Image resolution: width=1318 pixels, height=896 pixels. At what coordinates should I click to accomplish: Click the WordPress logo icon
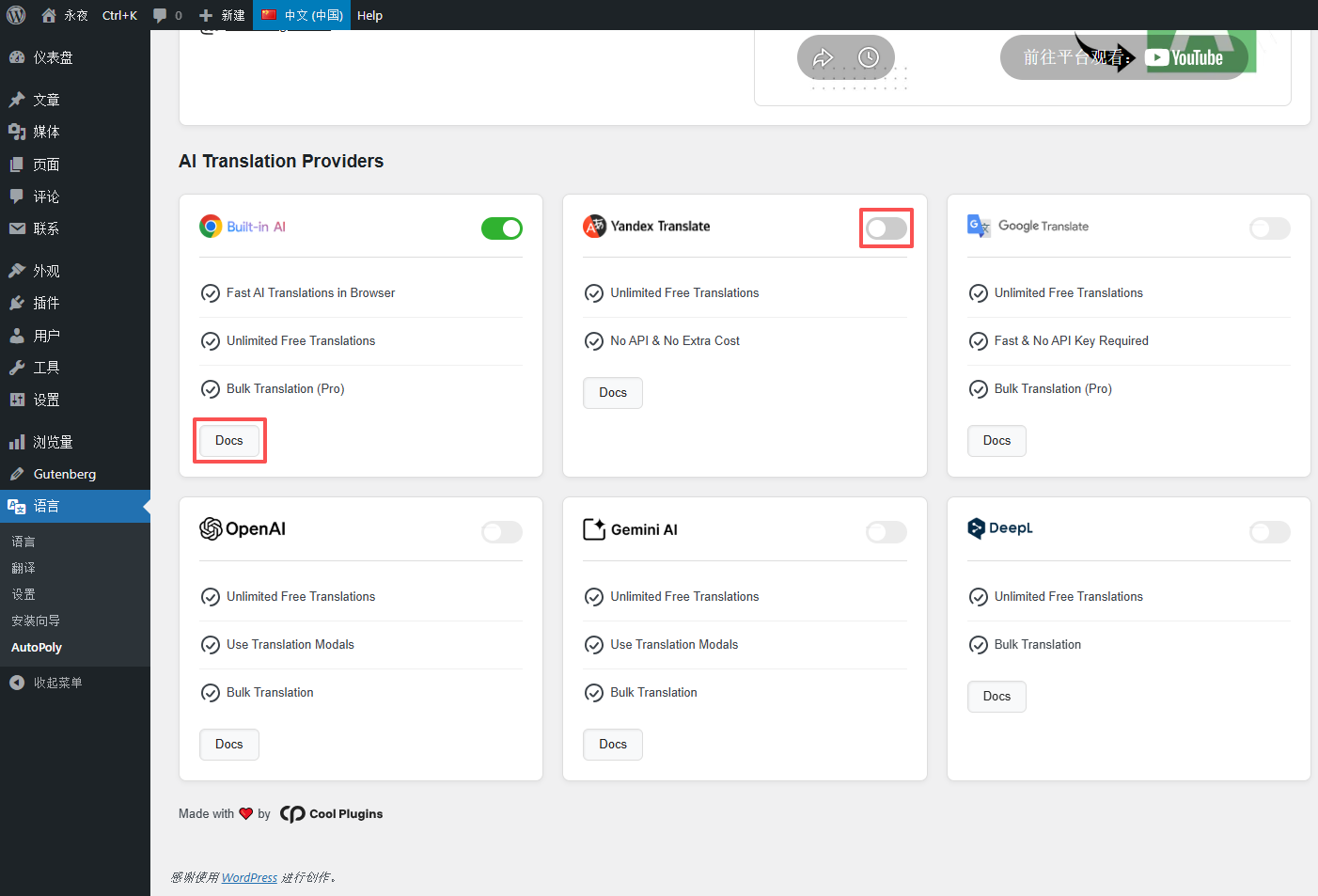(x=16, y=15)
